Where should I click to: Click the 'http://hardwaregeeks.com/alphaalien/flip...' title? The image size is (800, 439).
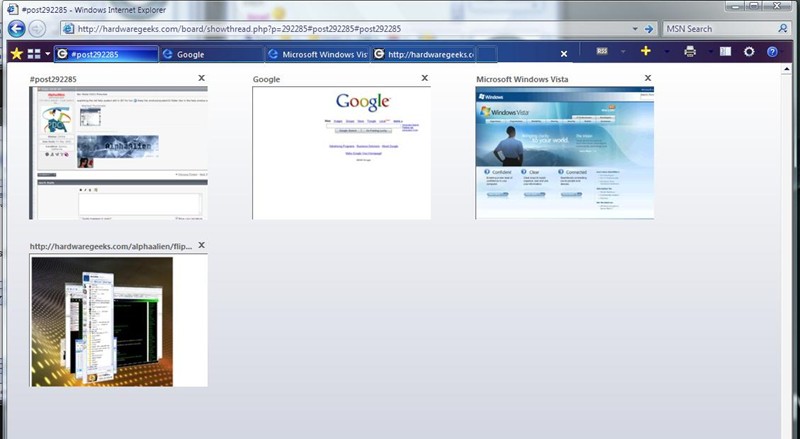111,247
